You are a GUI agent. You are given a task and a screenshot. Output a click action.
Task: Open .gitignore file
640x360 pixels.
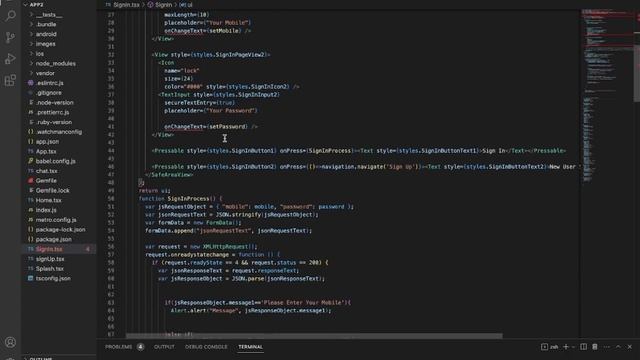[x=49, y=93]
